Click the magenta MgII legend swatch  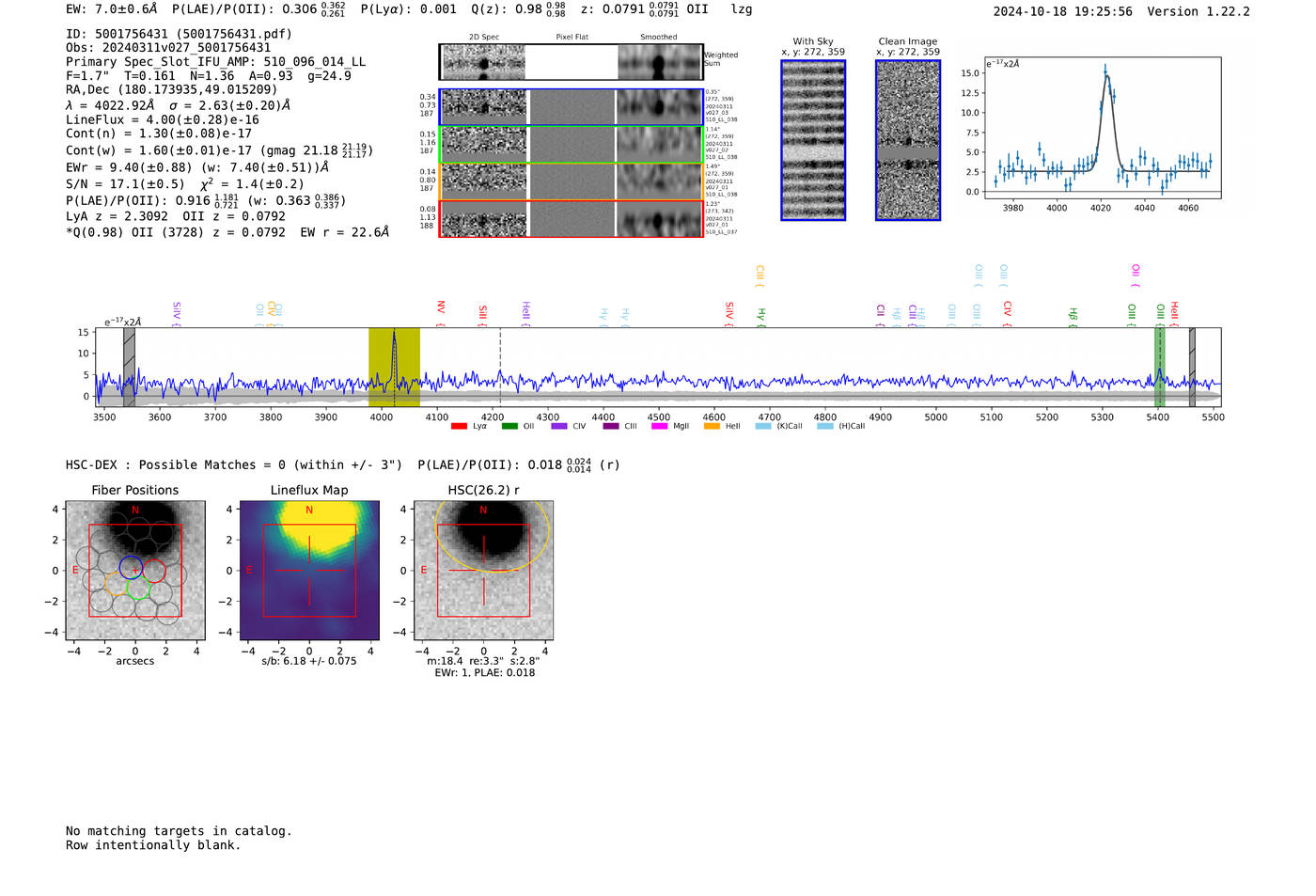click(660, 427)
